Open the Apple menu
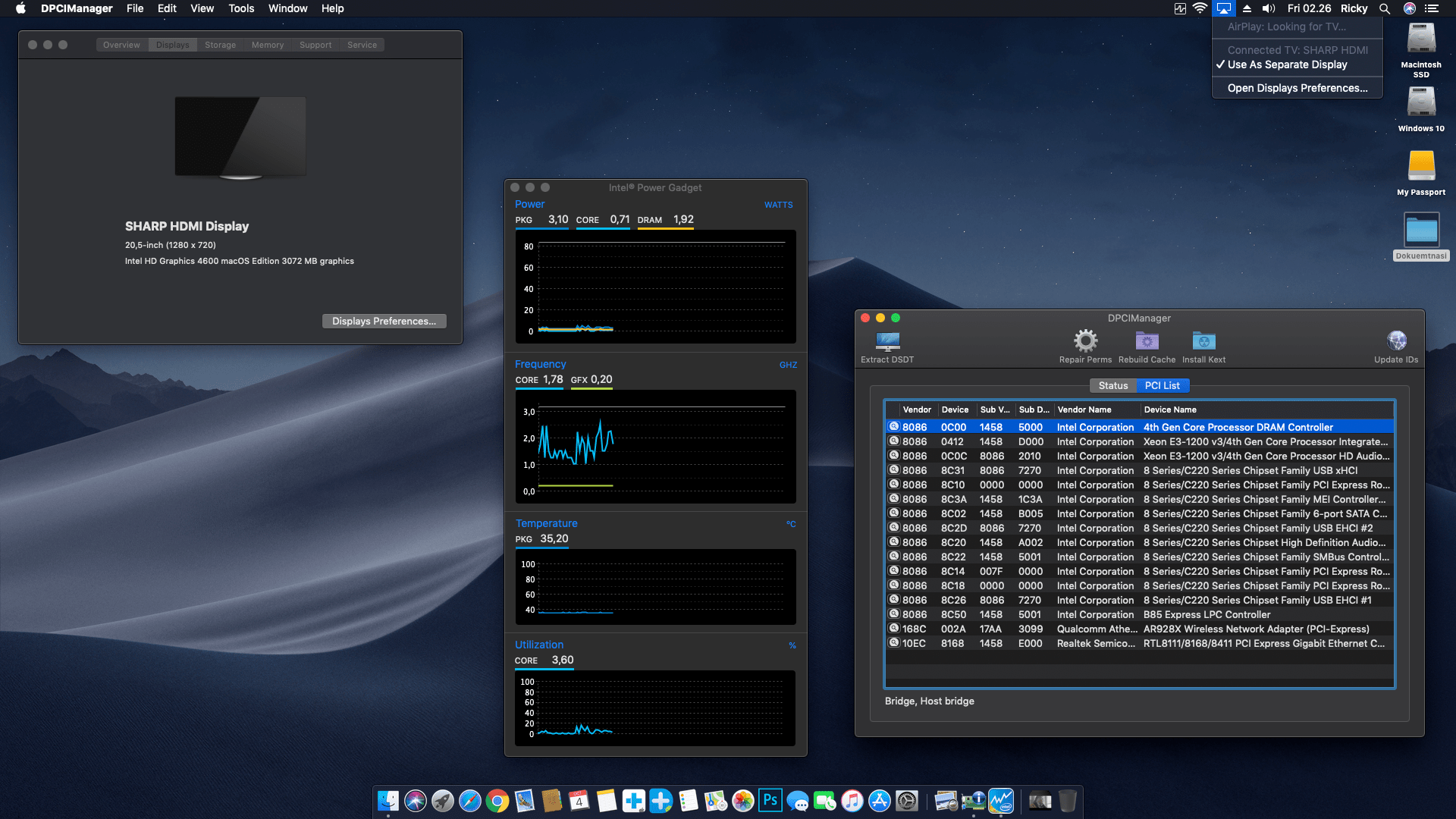 pos(21,8)
